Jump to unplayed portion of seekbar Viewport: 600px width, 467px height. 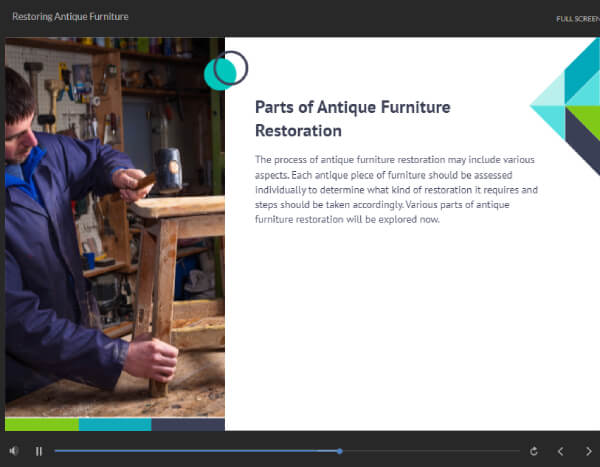tap(430, 451)
